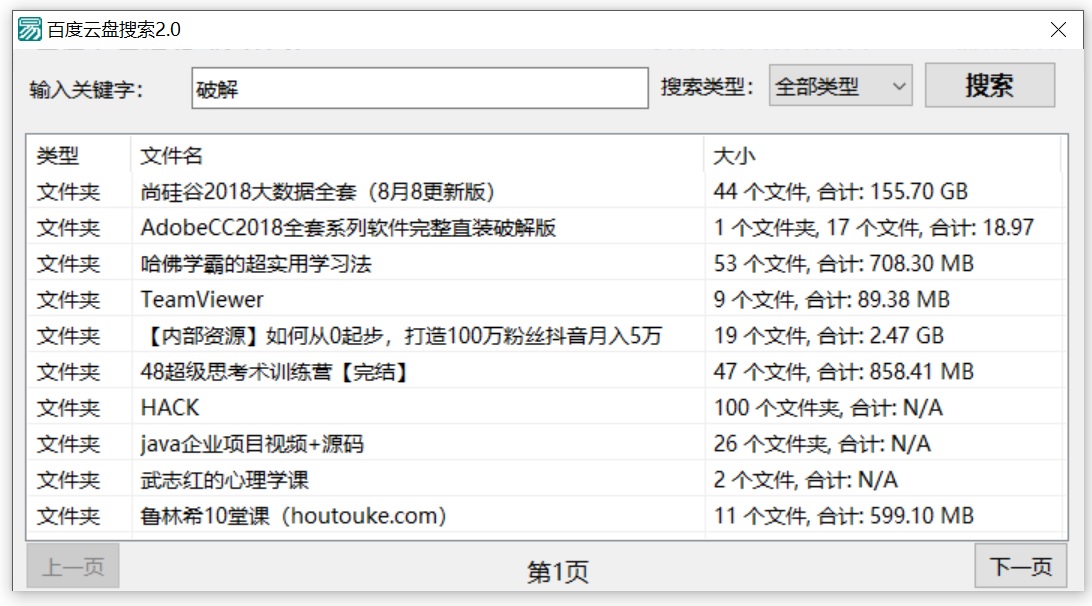The width and height of the screenshot is (1092, 606).
Task: Select row 鲁林希10堂课（houtouke.com）
Action: click(x=546, y=516)
